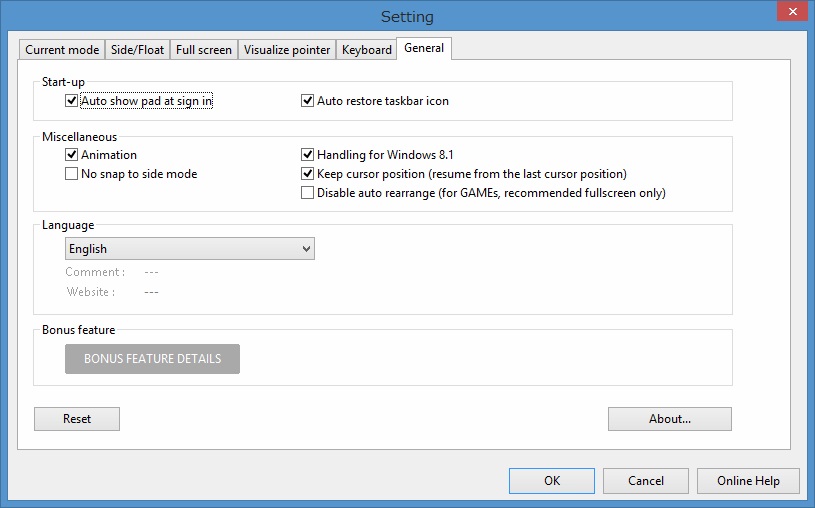Disable the Animation checkbox
This screenshot has width=815, height=508.
pos(72,155)
